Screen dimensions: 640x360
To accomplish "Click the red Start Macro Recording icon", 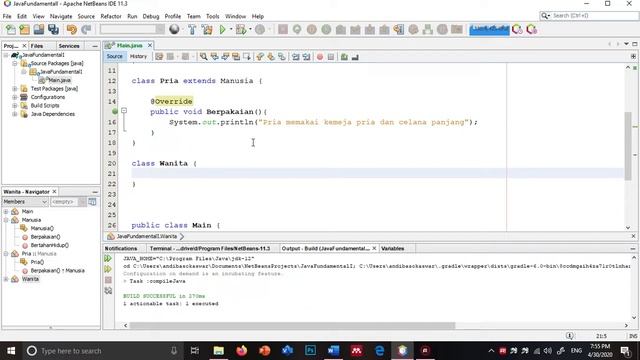I will 320,57.
